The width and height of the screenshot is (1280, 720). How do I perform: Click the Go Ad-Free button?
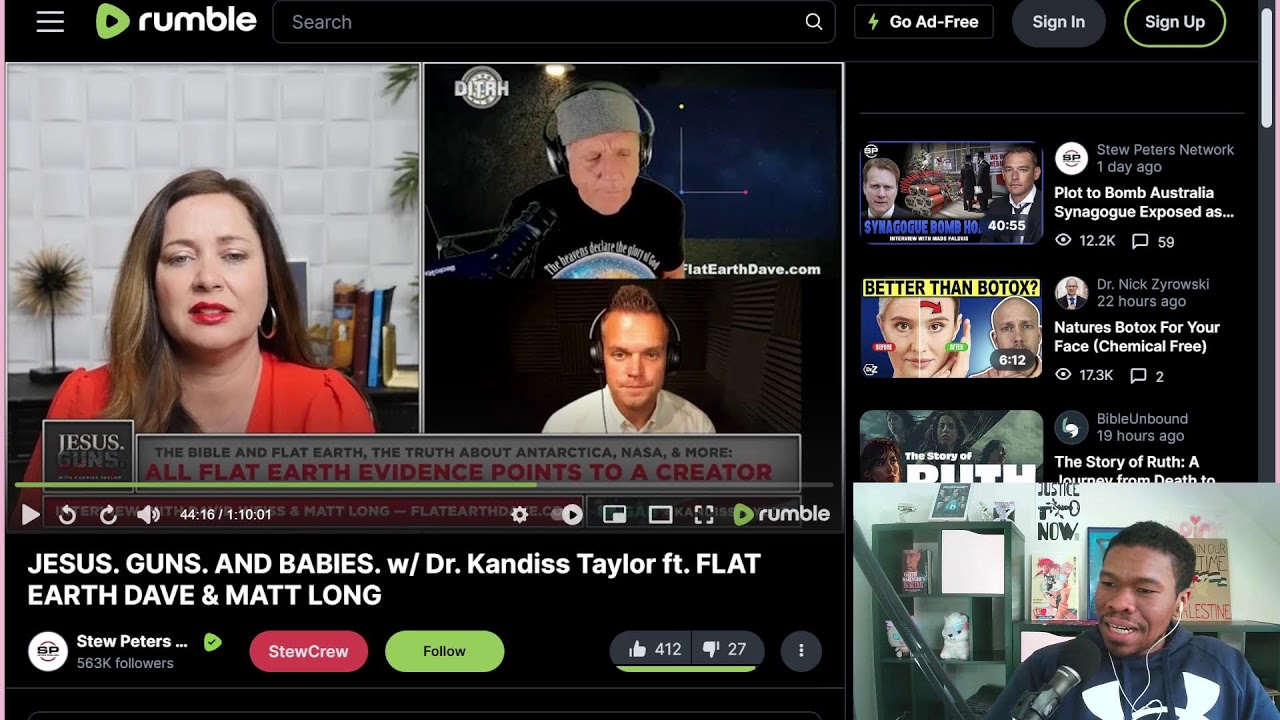(x=923, y=22)
